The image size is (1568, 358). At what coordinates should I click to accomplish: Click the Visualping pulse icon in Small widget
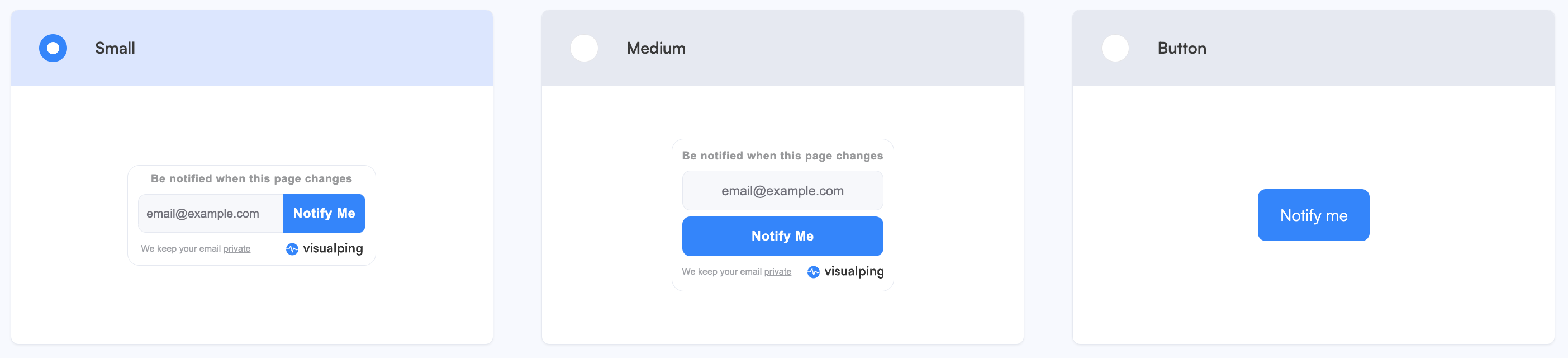click(292, 249)
